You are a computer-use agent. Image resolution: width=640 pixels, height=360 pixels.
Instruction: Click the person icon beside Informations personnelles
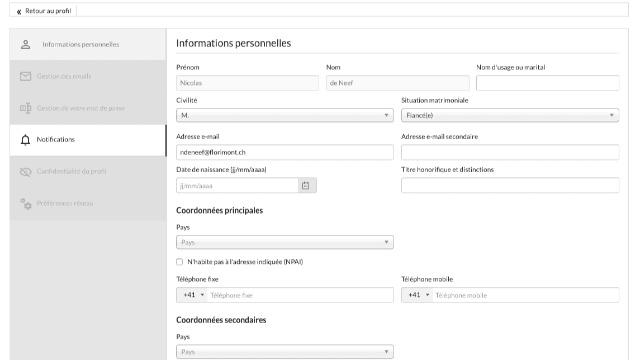tap(25, 44)
